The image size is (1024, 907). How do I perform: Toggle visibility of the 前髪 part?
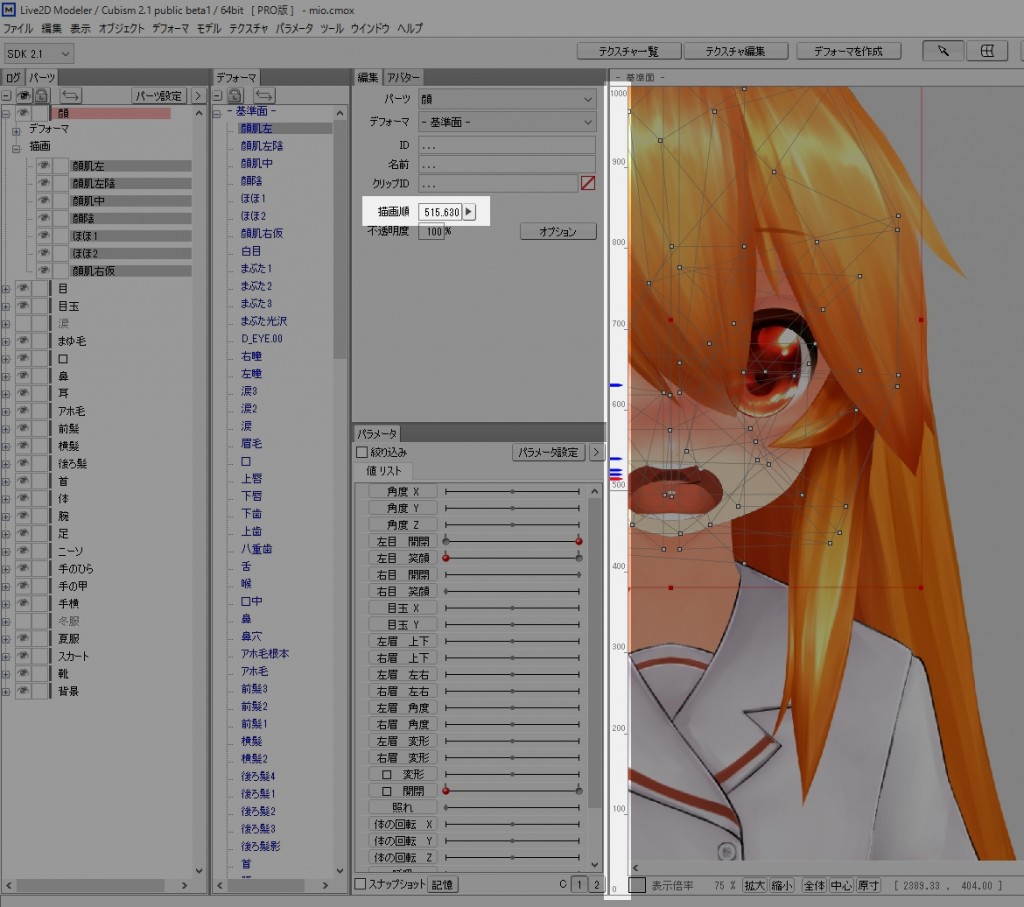pyautogui.click(x=23, y=428)
